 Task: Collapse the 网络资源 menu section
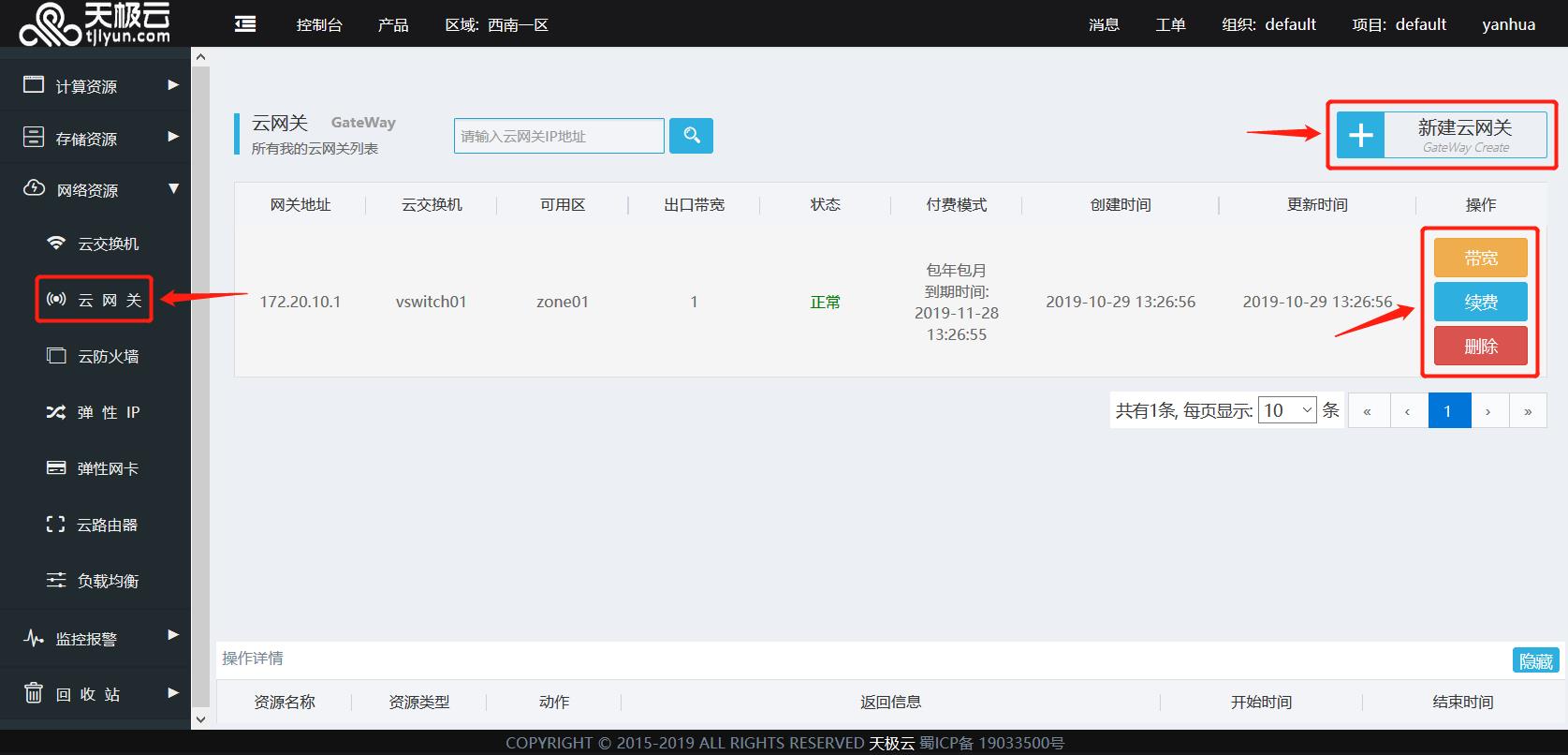point(94,190)
